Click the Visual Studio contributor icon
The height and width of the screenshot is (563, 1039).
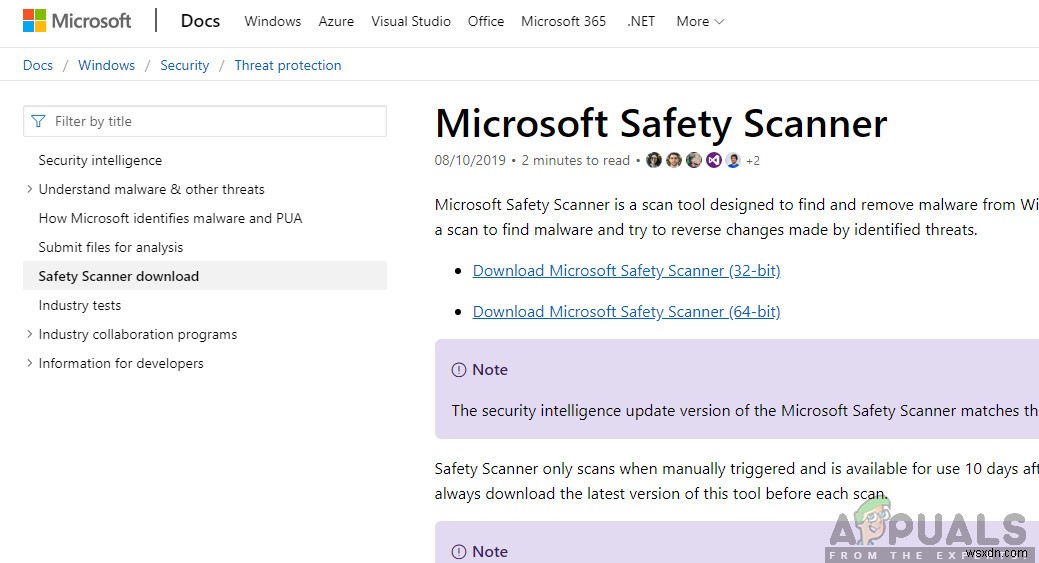coord(714,160)
